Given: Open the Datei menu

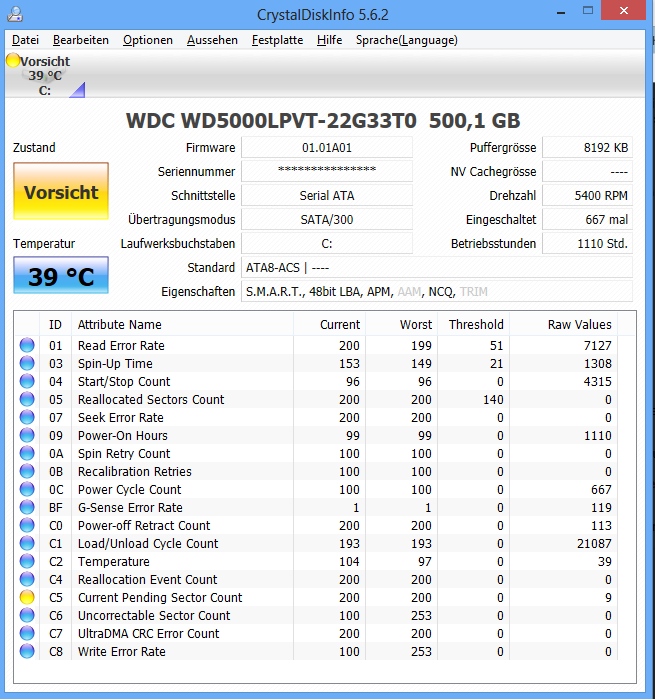Looking at the screenshot, I should [x=25, y=40].
